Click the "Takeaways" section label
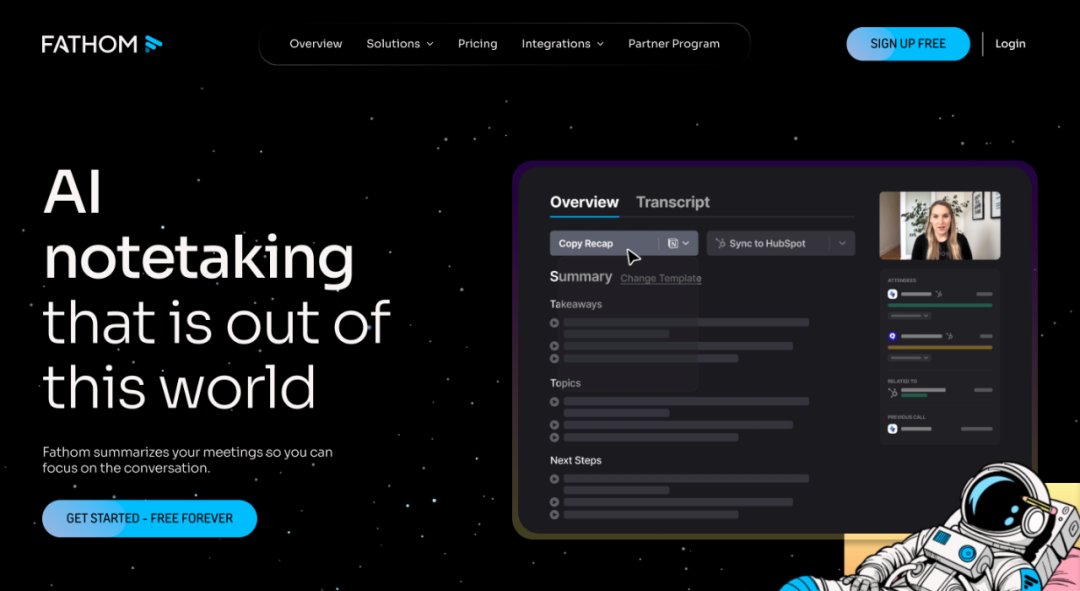 576,304
